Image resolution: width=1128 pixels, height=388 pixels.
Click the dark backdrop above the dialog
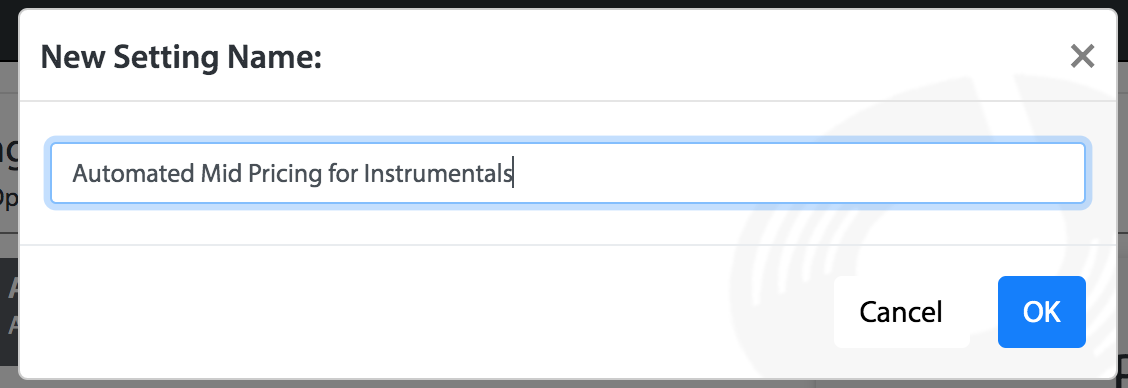pyautogui.click(x=564, y=4)
